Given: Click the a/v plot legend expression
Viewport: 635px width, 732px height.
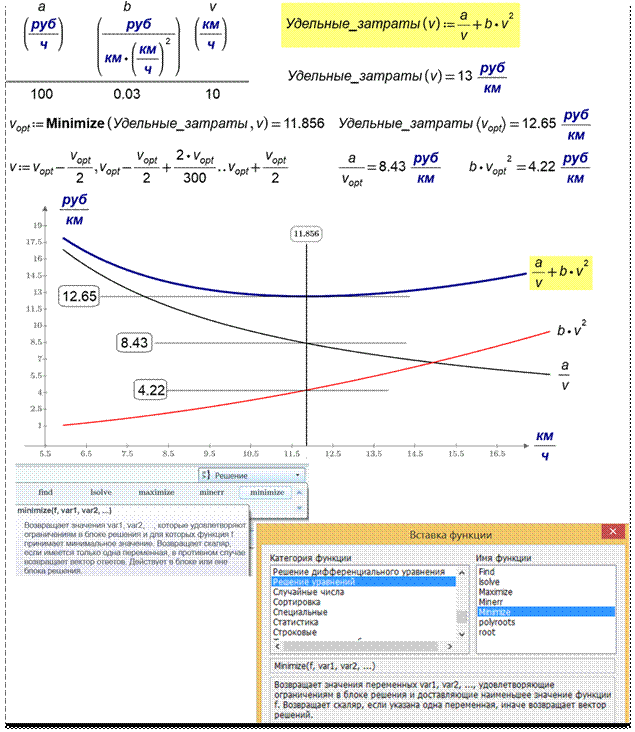Looking at the screenshot, I should pyautogui.click(x=565, y=375).
